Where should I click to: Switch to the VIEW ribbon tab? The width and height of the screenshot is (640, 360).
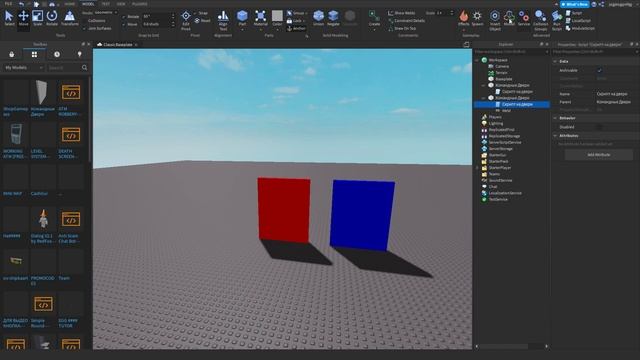(121, 4)
